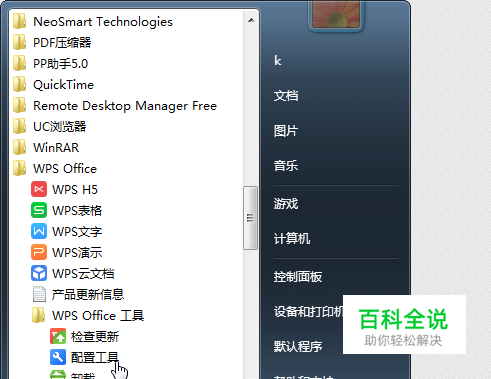Screen dimensions: 491x379
Task: Open 默认程序 from the Start menu
Action: tap(298, 347)
